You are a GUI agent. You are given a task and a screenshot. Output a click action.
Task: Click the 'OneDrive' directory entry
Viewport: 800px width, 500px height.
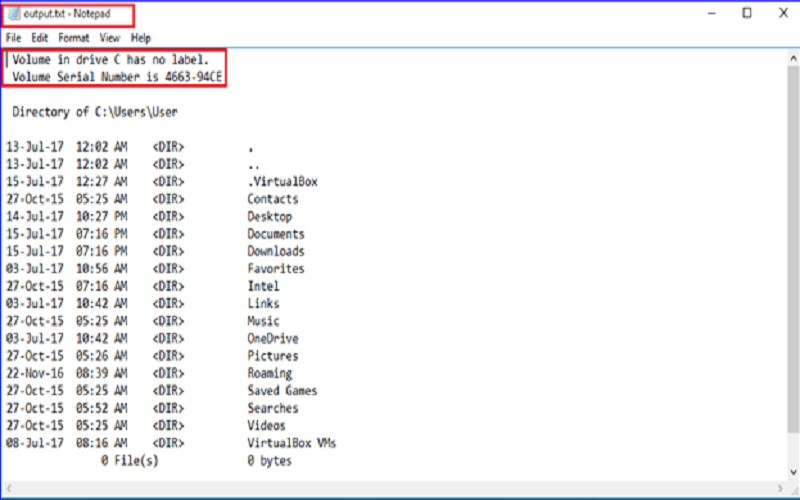[x=273, y=338]
